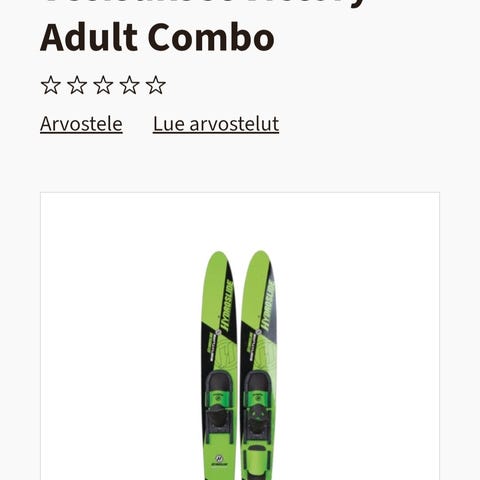Screen dimensions: 480x480
Task: Click the Adult Combo product heading
Action: (x=157, y=37)
